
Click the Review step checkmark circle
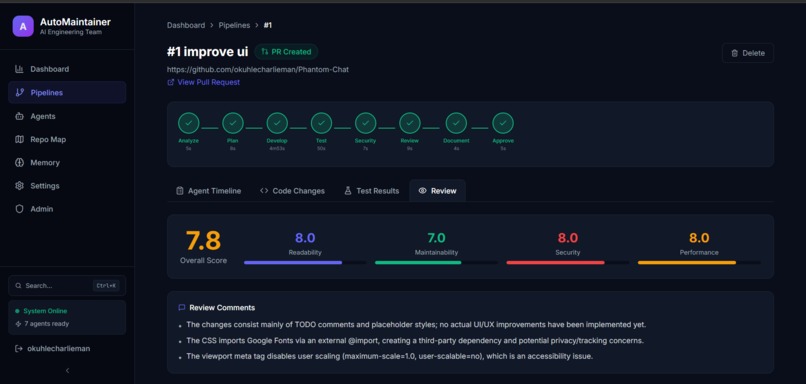coord(410,123)
